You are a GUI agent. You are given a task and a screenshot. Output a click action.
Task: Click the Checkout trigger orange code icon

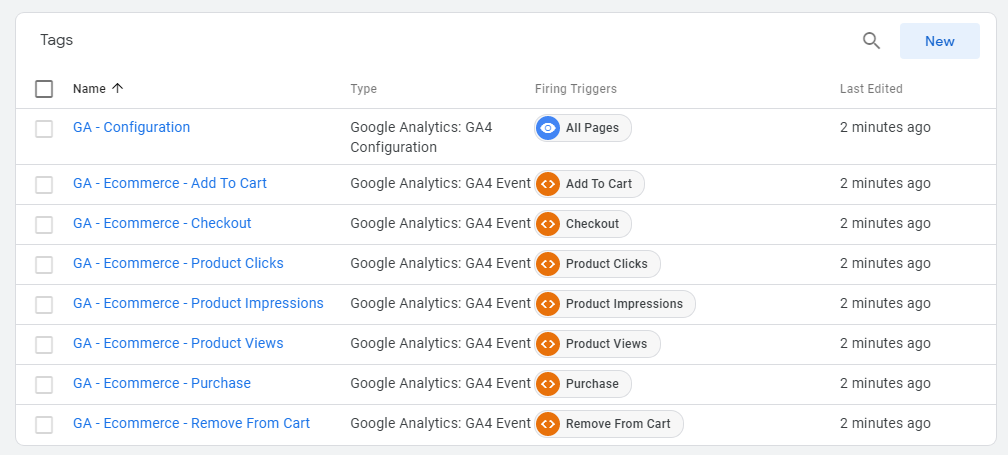548,224
